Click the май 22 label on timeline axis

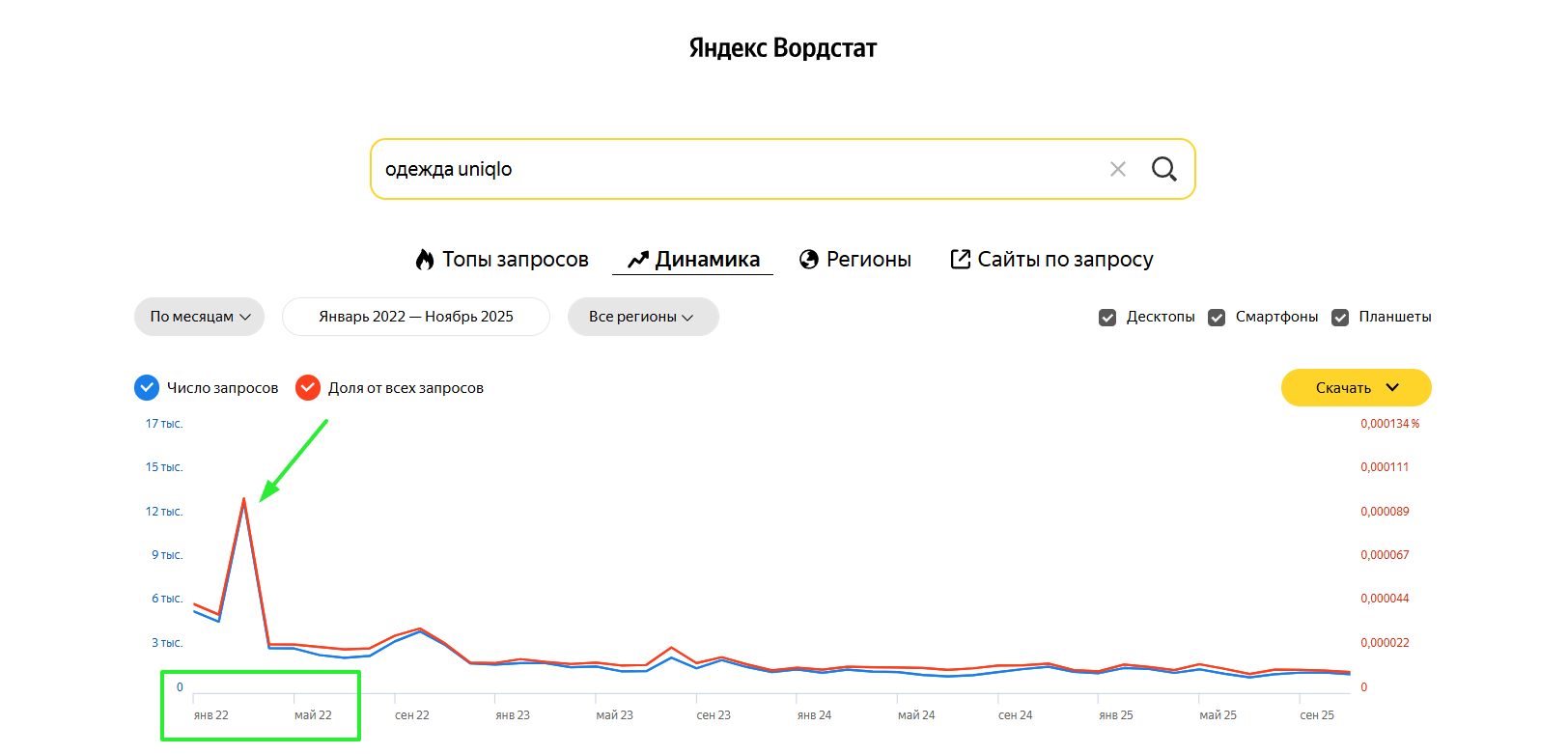pyautogui.click(x=313, y=715)
